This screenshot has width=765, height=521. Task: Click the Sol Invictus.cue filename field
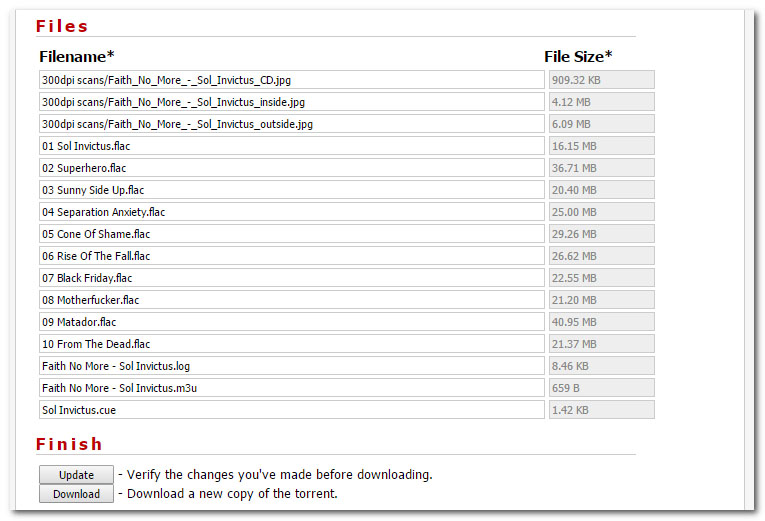291,410
